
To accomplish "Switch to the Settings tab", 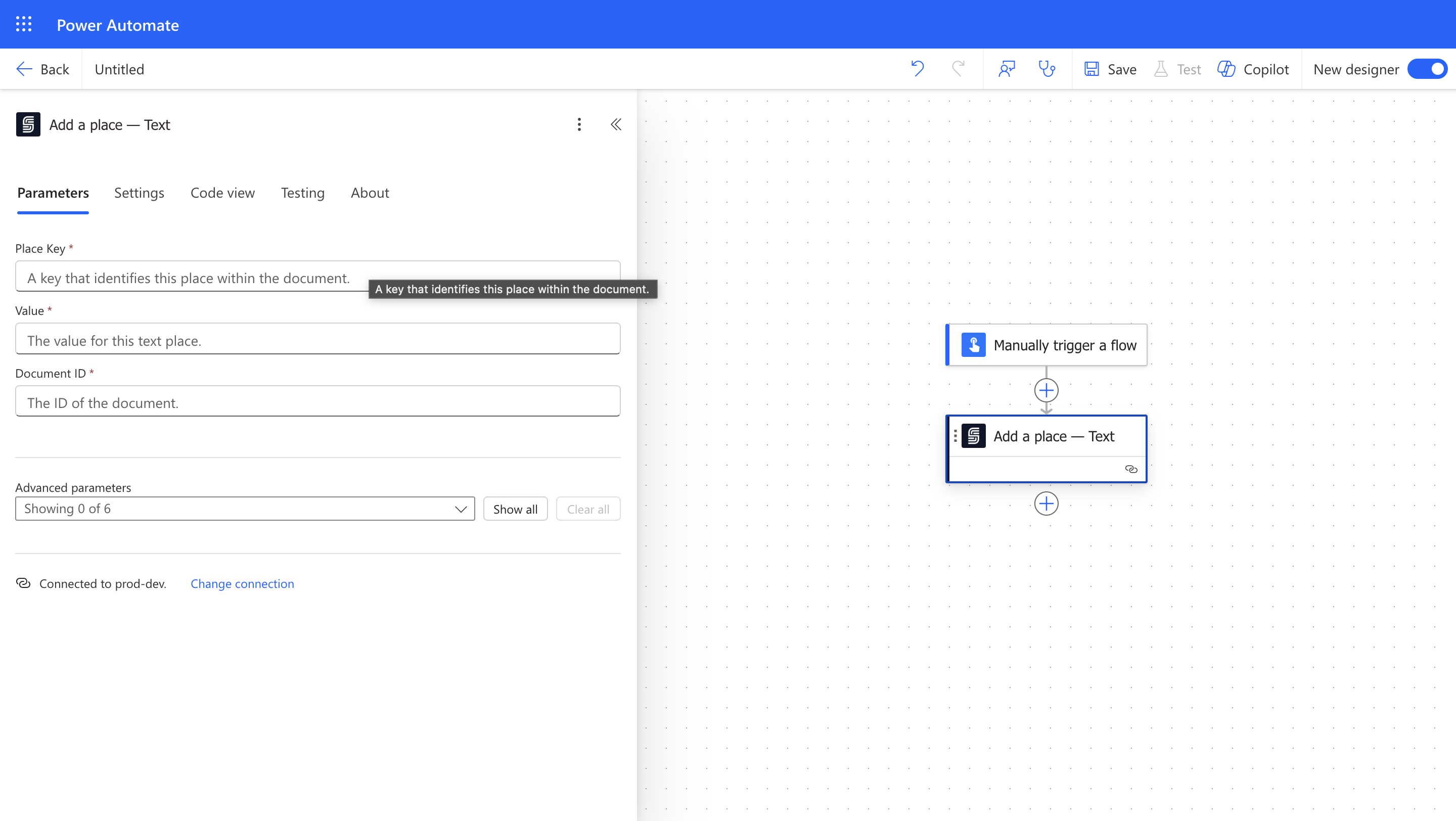I will [139, 193].
